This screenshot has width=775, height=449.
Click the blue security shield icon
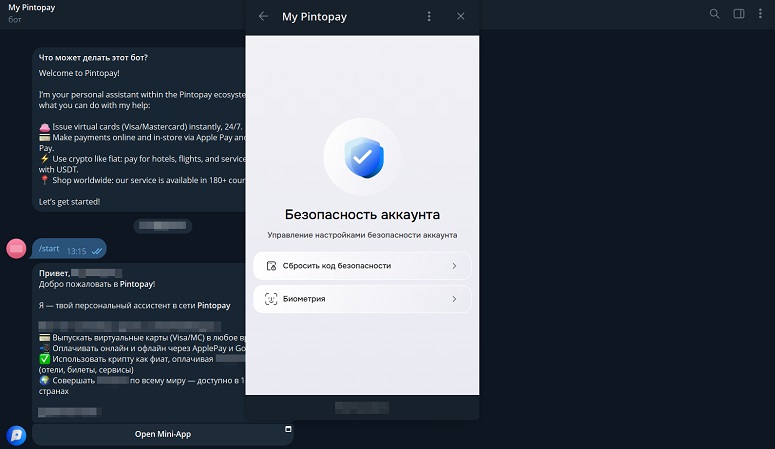click(361, 157)
